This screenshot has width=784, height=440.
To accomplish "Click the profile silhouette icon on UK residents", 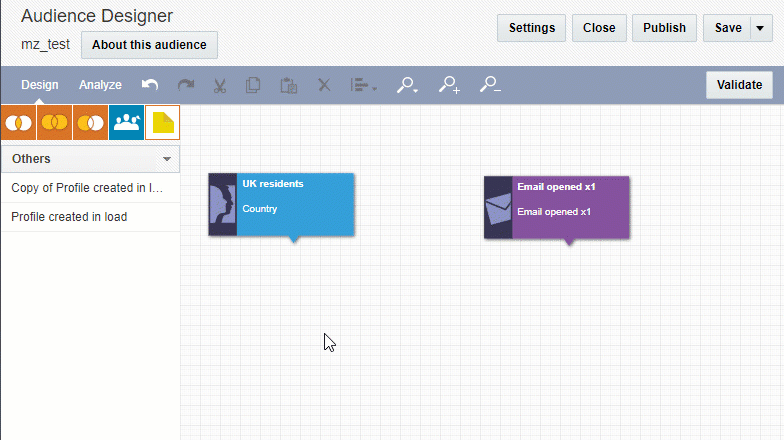I will pos(222,204).
